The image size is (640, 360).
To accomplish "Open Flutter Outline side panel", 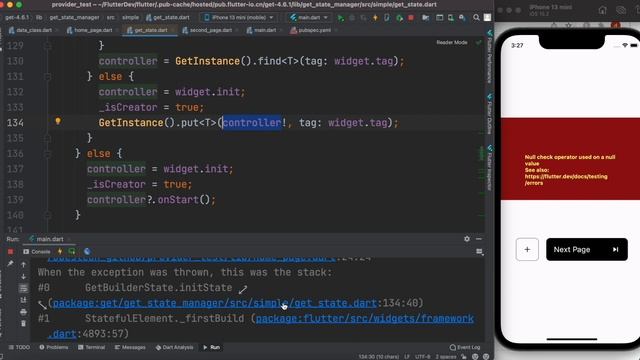I will point(489,114).
